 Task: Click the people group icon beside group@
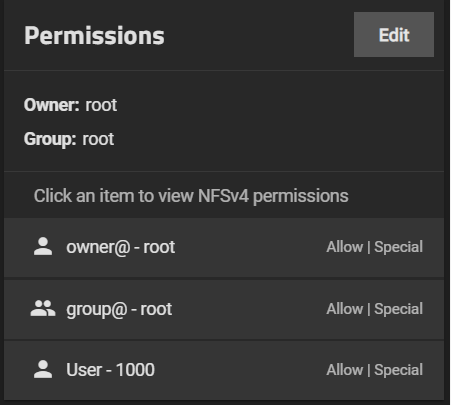[x=43, y=308]
